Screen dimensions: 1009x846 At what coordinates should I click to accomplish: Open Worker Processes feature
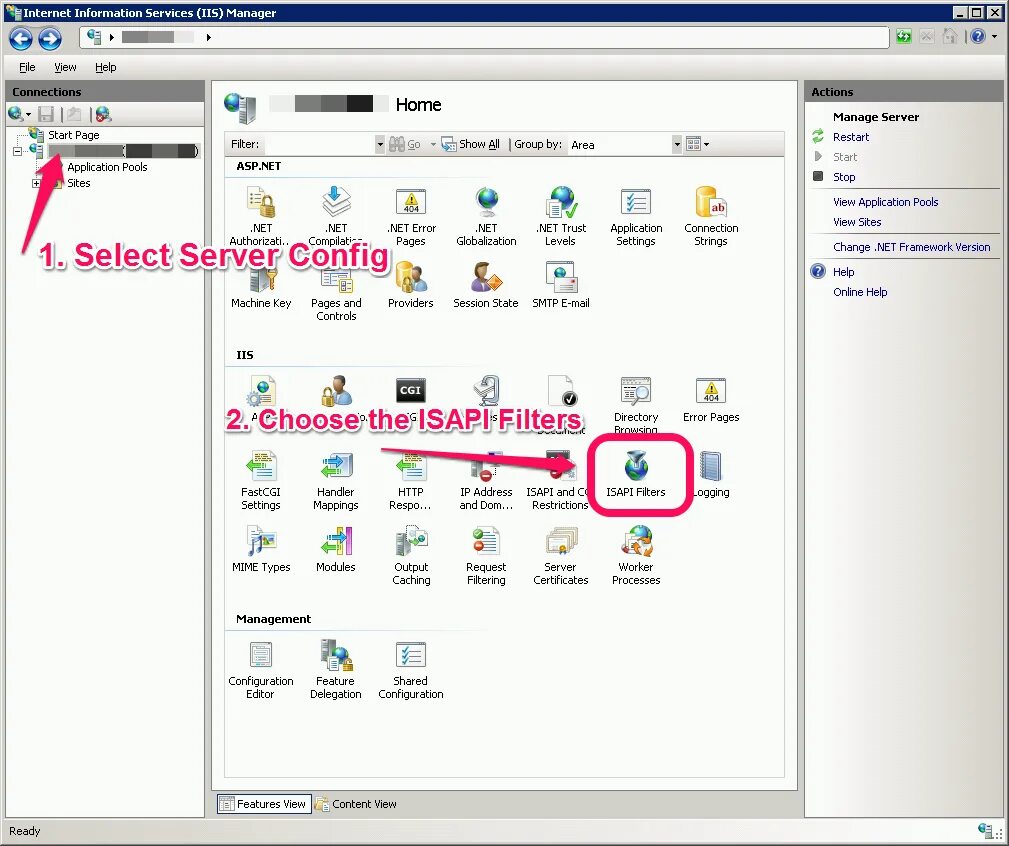[636, 555]
